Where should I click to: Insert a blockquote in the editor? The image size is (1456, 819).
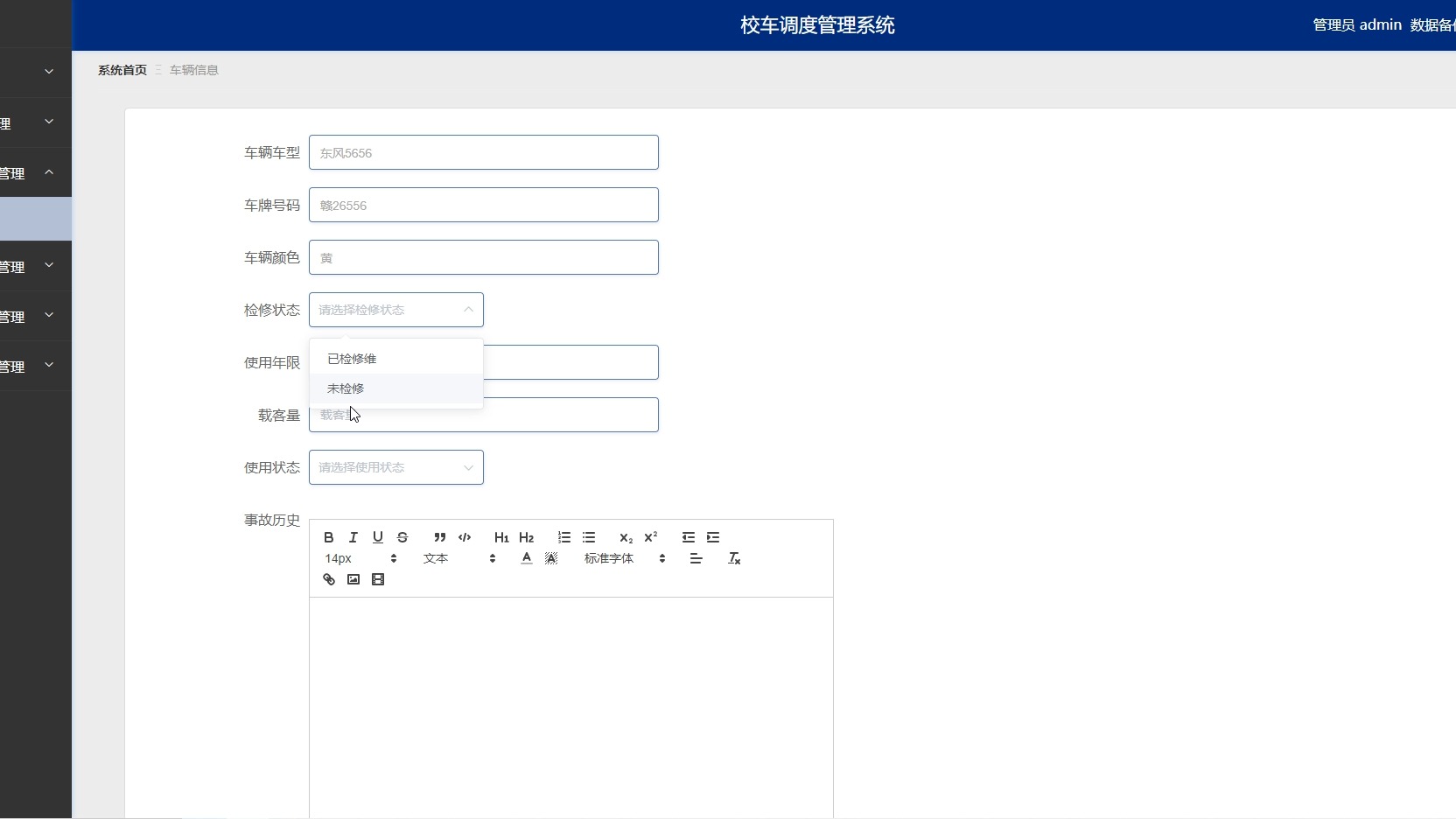click(440, 537)
